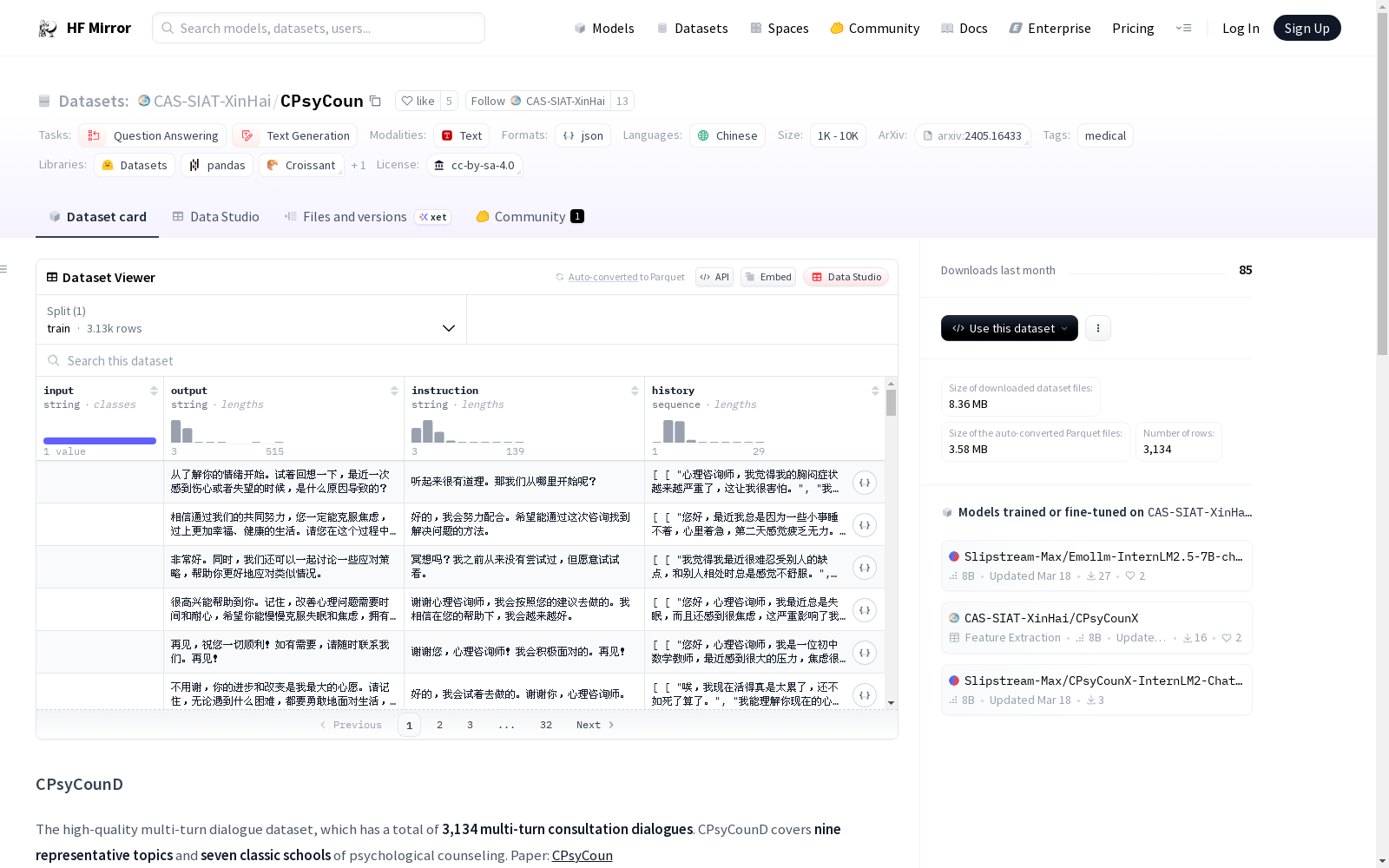Click the Search this dataset field

(x=467, y=360)
